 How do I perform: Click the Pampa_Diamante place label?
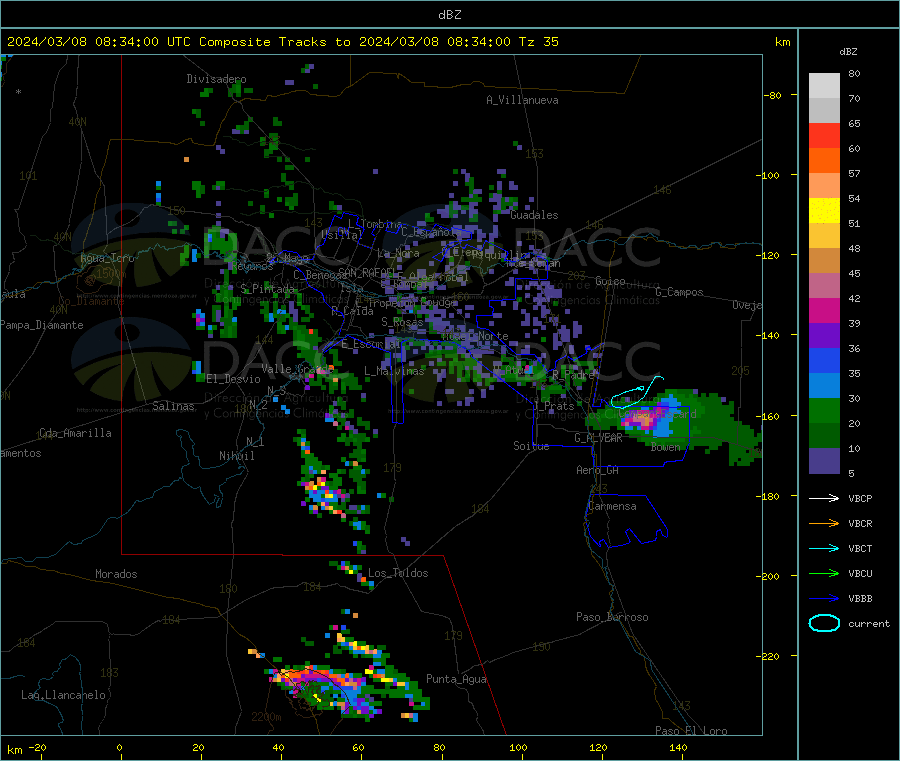point(42,325)
